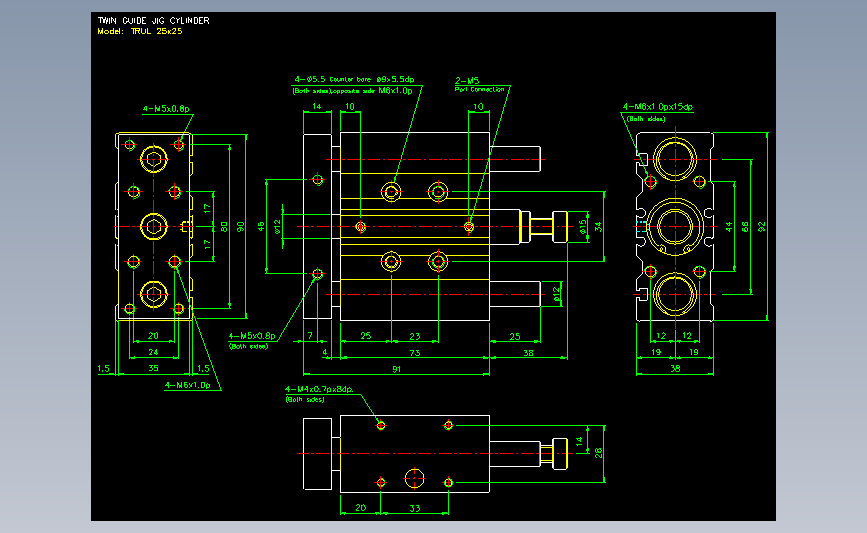This screenshot has width=867, height=533.
Task: Click the '28' vertical dimension
Action: (598, 453)
